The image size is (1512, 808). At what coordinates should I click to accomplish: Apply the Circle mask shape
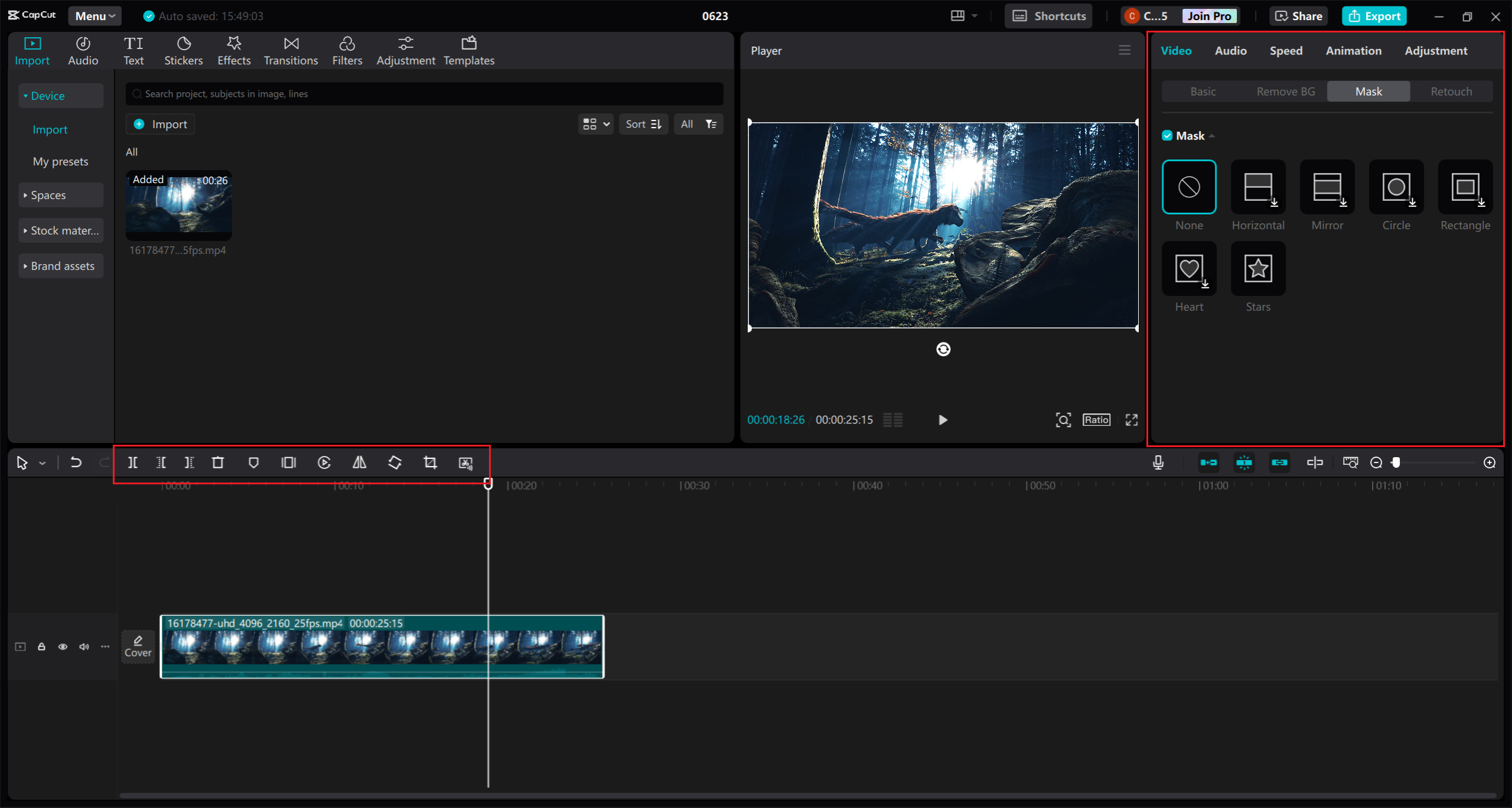coord(1396,188)
